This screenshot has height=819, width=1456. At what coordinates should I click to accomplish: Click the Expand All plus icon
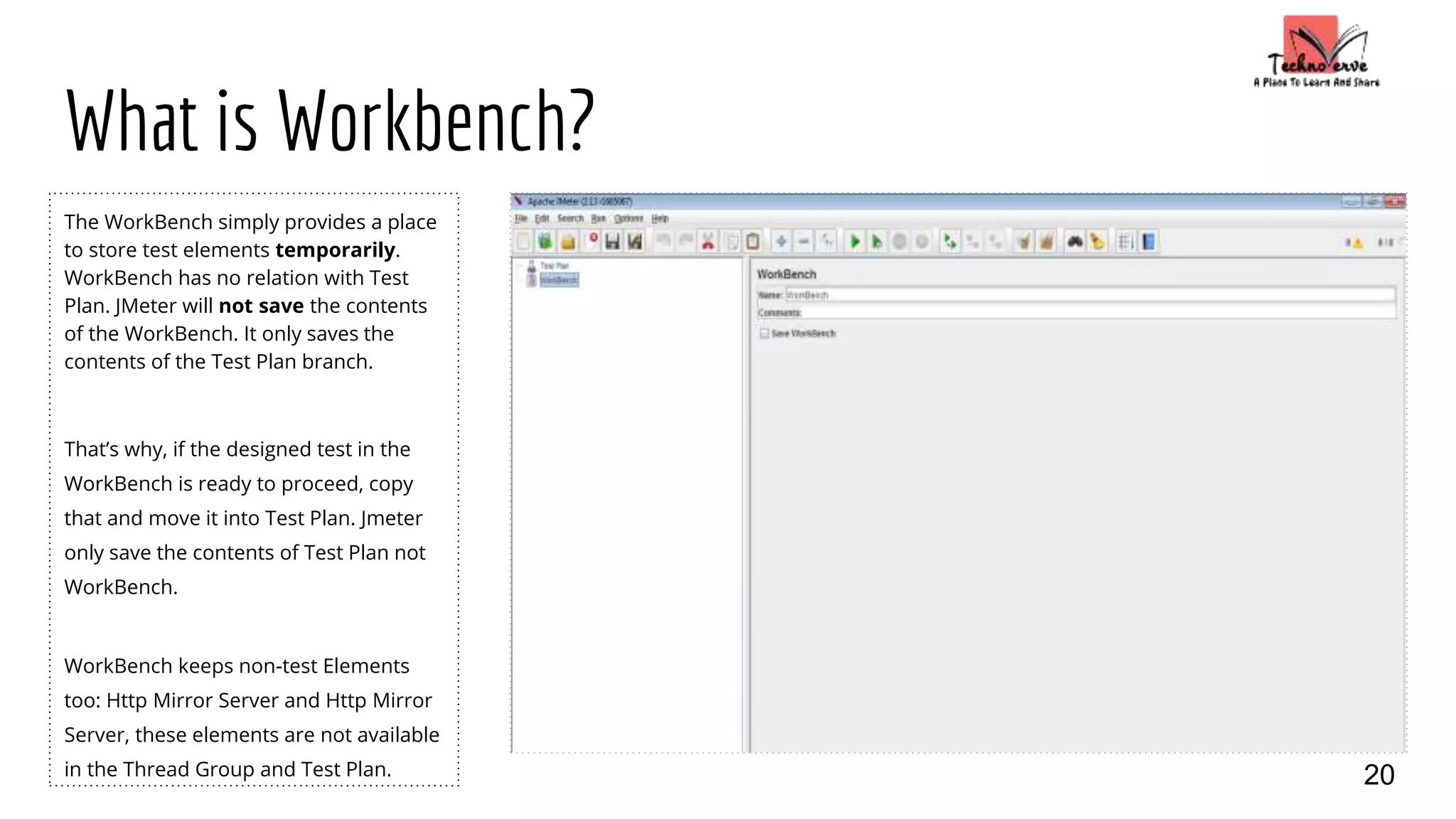(x=781, y=242)
